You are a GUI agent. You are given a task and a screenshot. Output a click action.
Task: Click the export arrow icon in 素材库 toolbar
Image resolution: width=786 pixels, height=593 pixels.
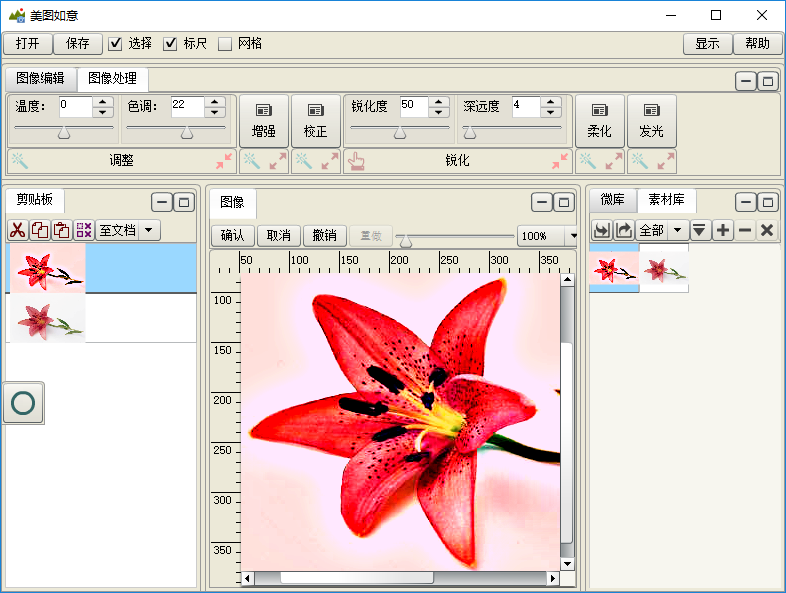click(x=624, y=231)
